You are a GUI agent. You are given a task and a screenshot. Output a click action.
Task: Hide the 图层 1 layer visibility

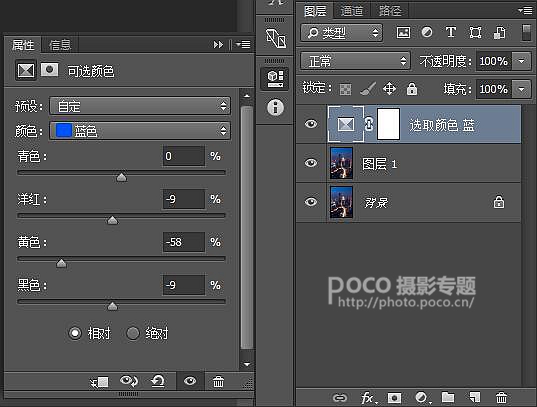pyautogui.click(x=311, y=163)
